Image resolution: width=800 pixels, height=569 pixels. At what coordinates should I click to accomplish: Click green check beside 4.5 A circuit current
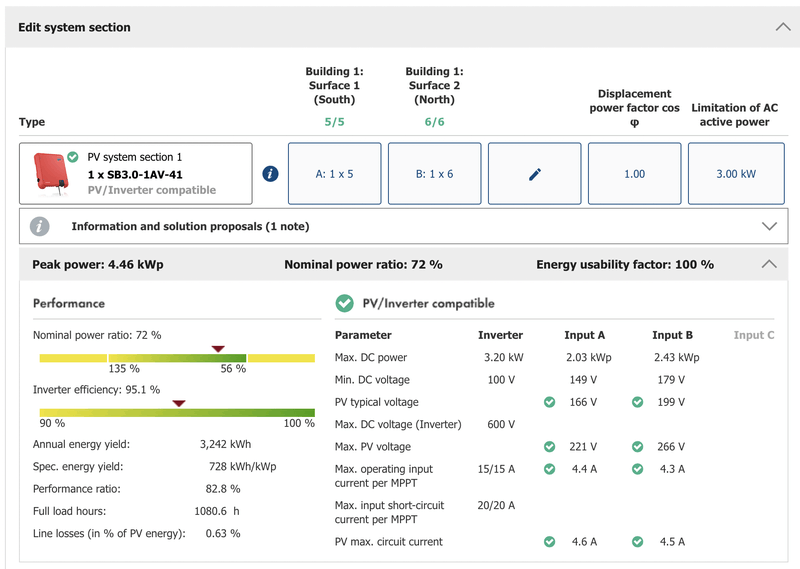[637, 542]
